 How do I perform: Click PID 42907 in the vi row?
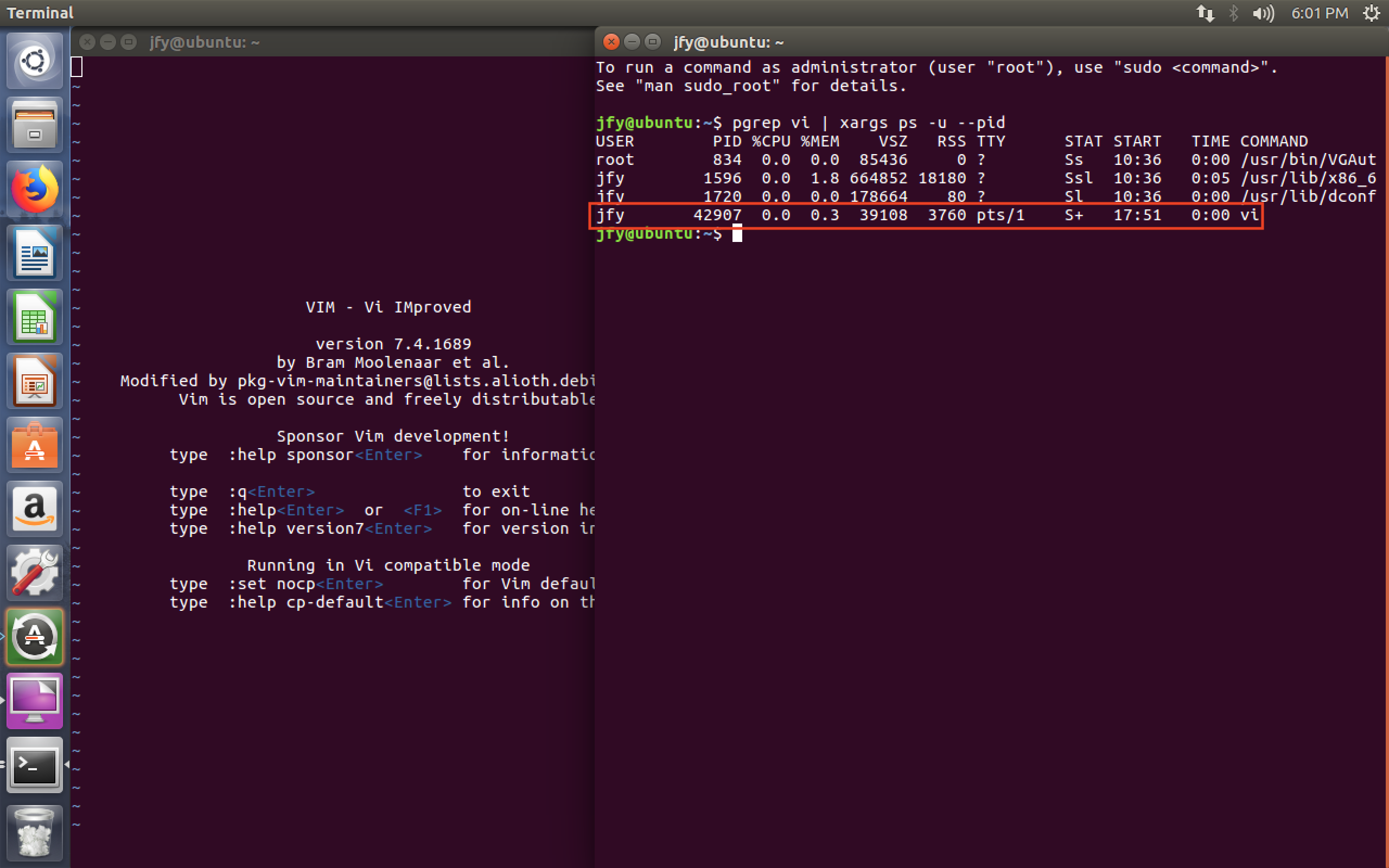point(717,215)
